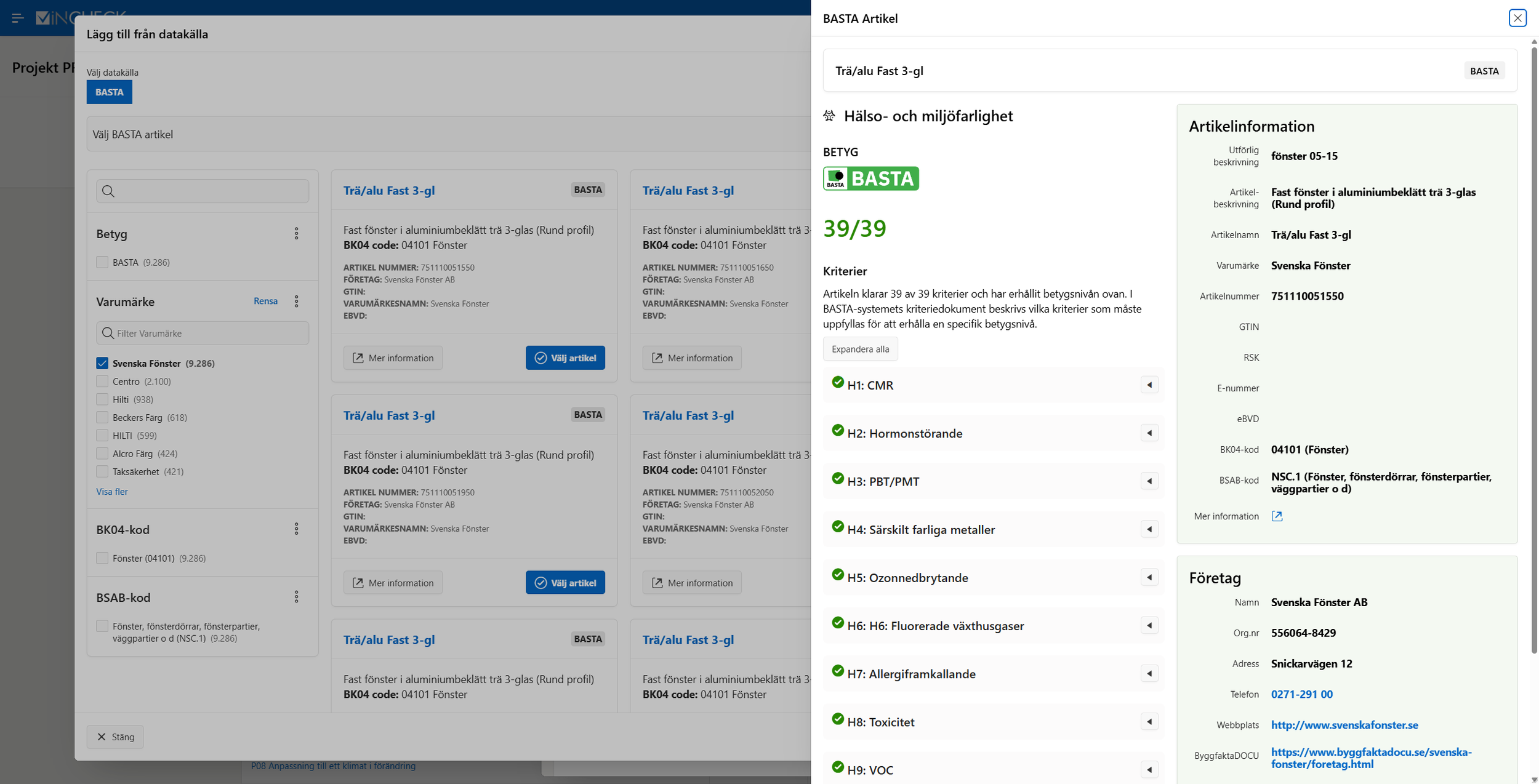Uncheck the Svenska Fönster brand checkbox
Viewport: 1539px width, 784px height.
(102, 363)
